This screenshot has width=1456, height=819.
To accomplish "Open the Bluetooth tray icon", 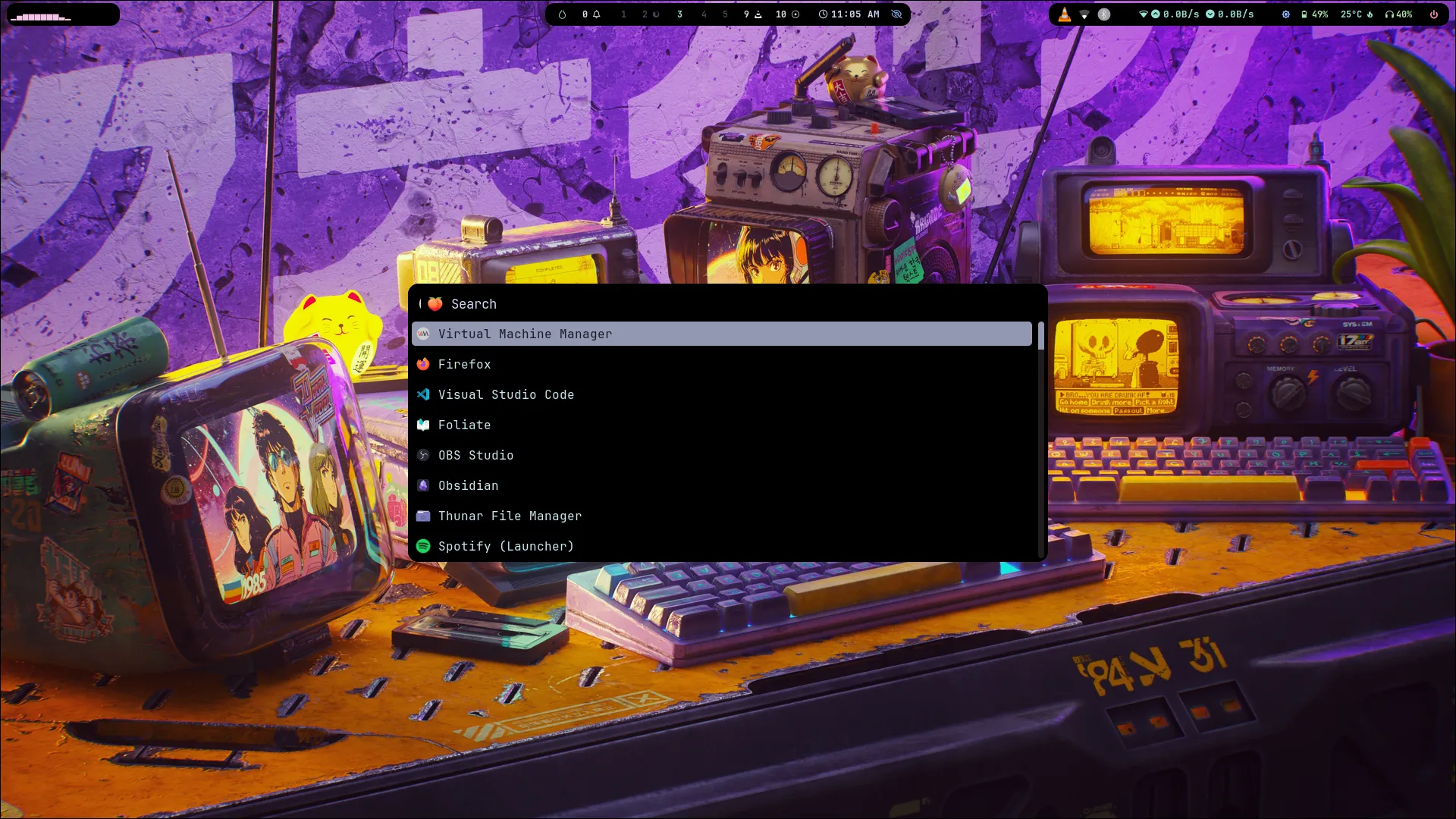I will click(1104, 14).
